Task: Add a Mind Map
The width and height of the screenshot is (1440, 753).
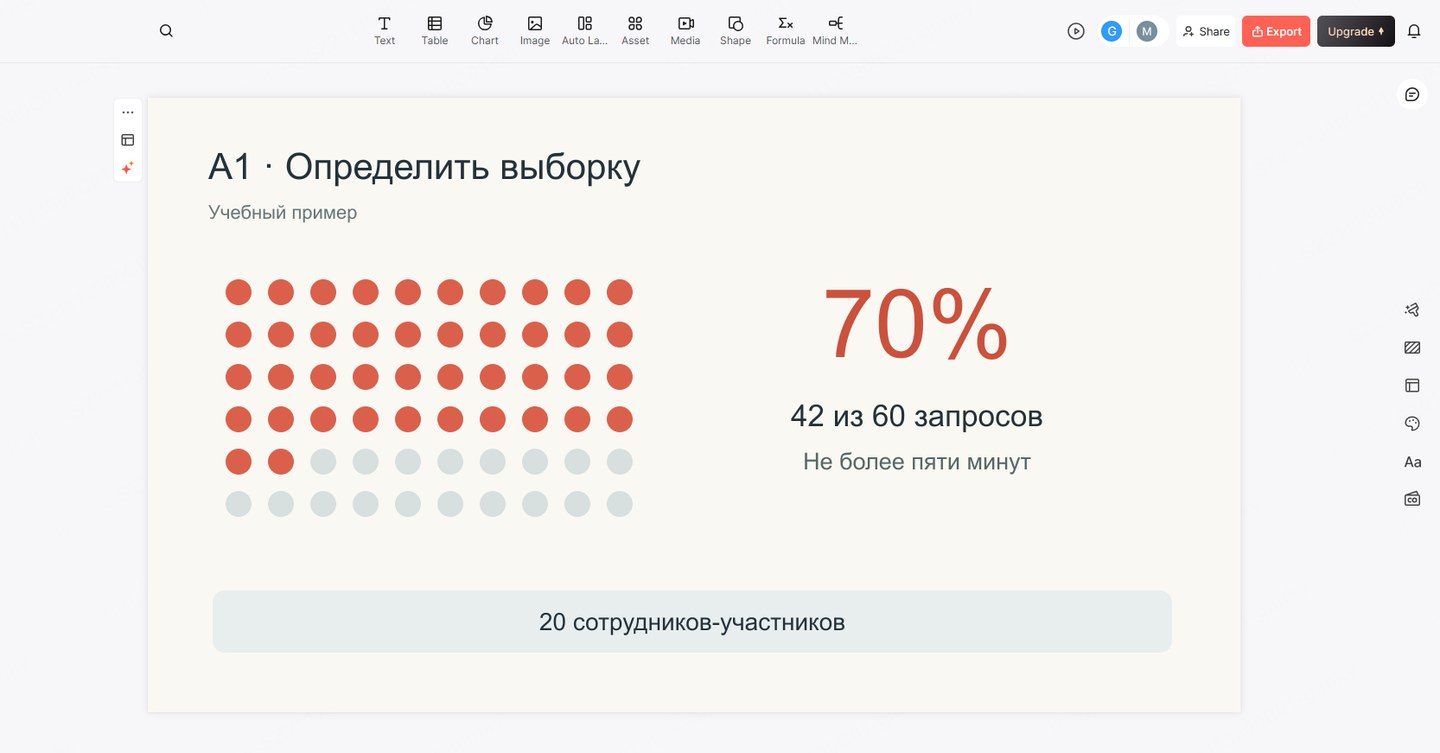Action: [835, 31]
